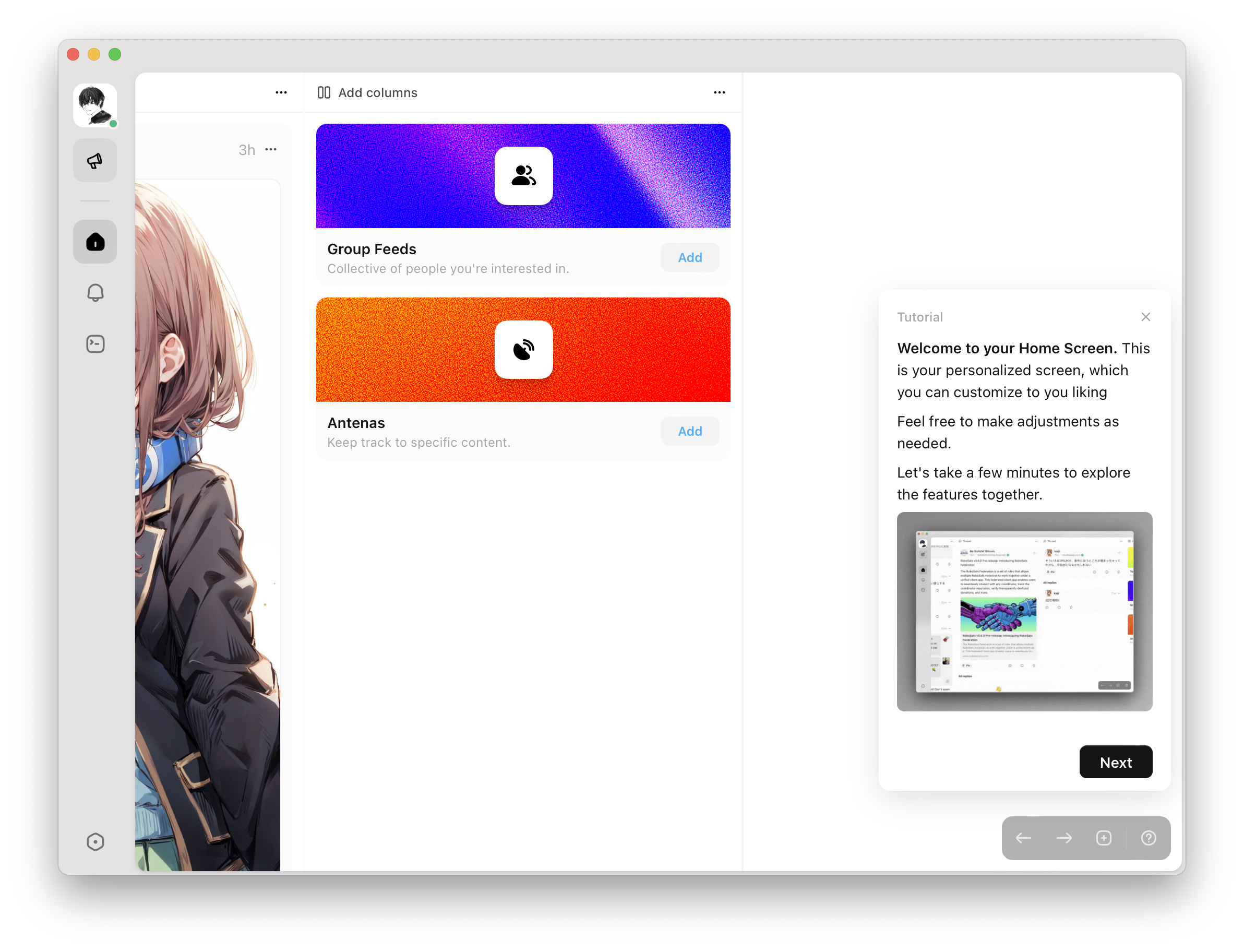Click the tutorial preview screenshot thumbnail
The image size is (1244, 952).
coord(1024,611)
